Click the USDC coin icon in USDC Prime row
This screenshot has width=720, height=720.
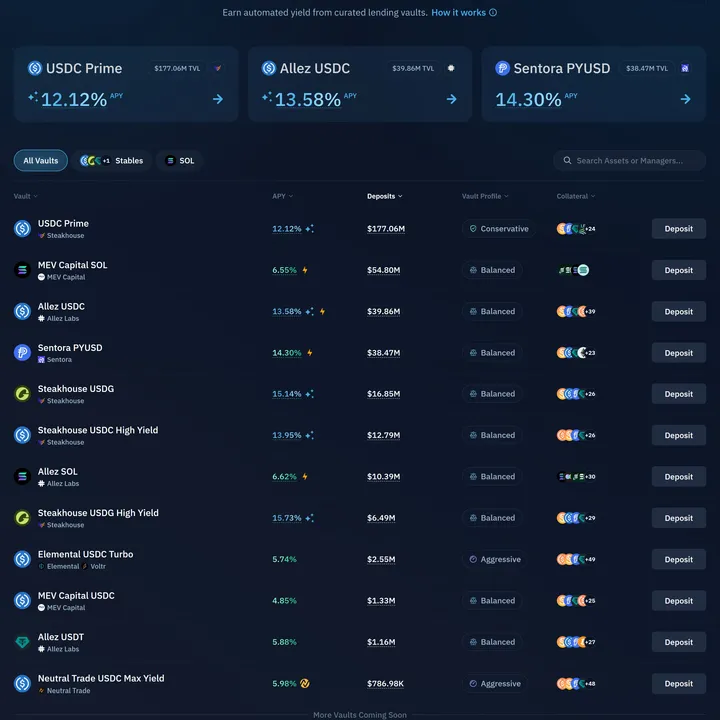[22, 228]
